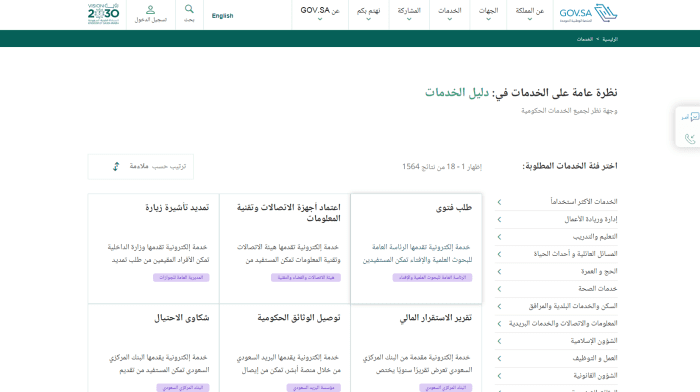This screenshot has height=392, width=700.
Task: Open the عن GOV.SA menu
Action: click(320, 14)
